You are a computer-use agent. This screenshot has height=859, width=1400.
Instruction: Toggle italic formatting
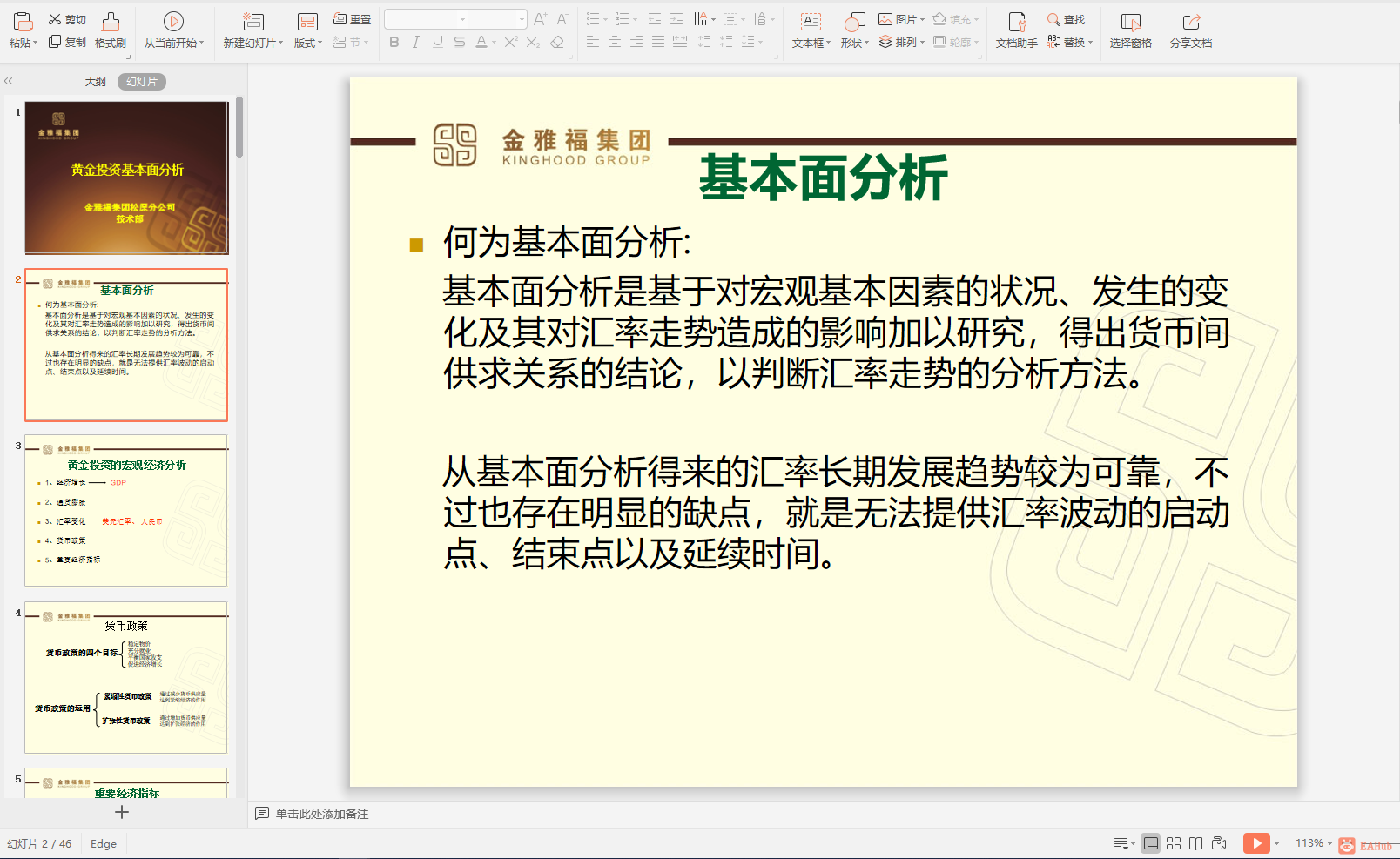(x=415, y=42)
